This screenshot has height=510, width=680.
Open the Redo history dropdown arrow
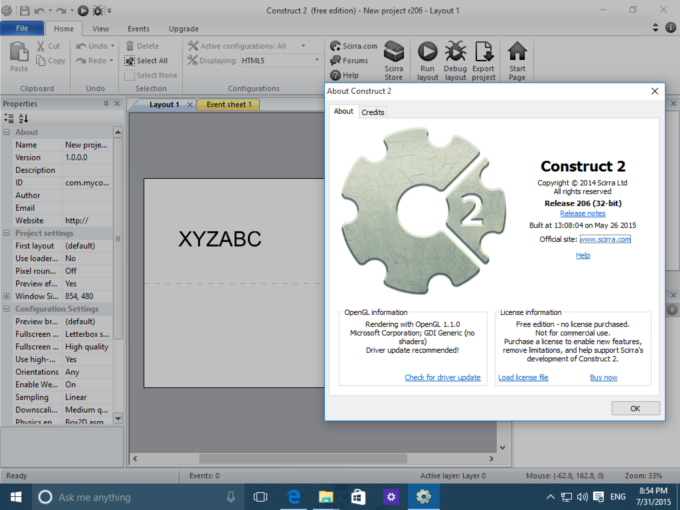pos(111,60)
